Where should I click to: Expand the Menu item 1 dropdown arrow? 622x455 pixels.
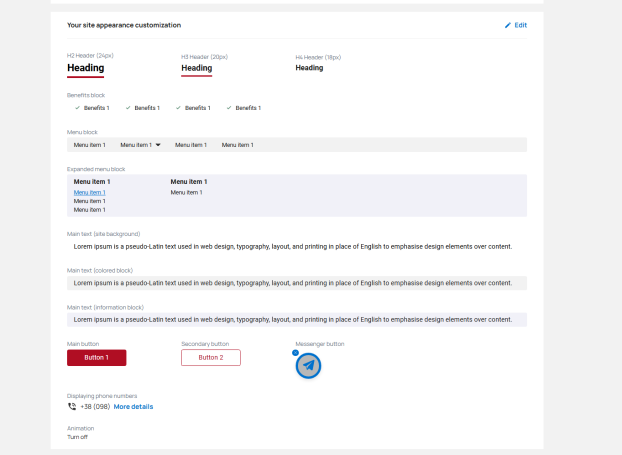(158, 145)
